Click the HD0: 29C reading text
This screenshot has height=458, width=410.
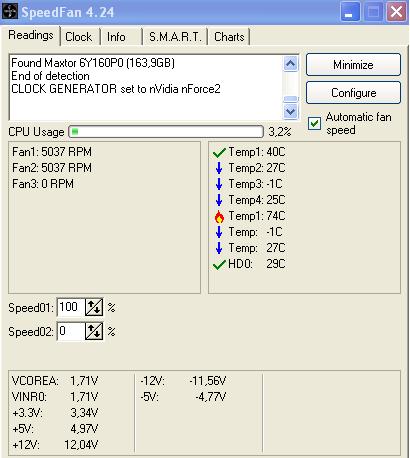click(x=257, y=264)
